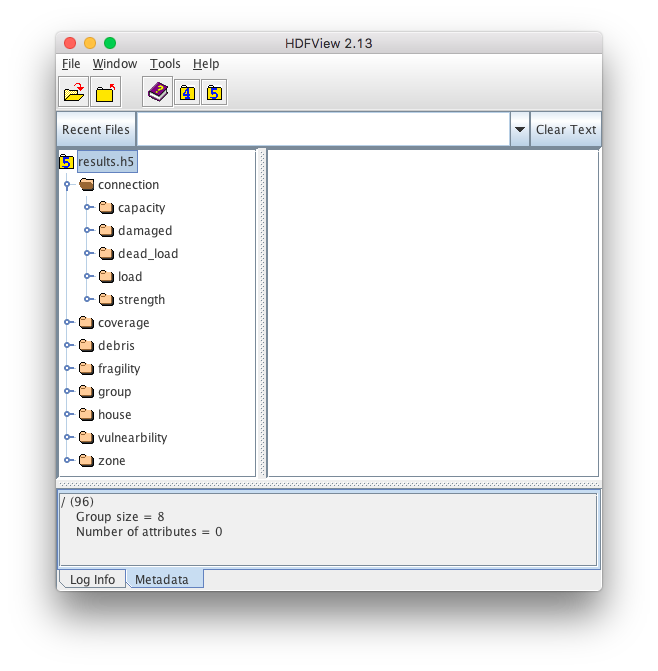Screen dimensions: 658x671
Task: Click the 'Group size = 8' metadata line
Action: (x=120, y=517)
